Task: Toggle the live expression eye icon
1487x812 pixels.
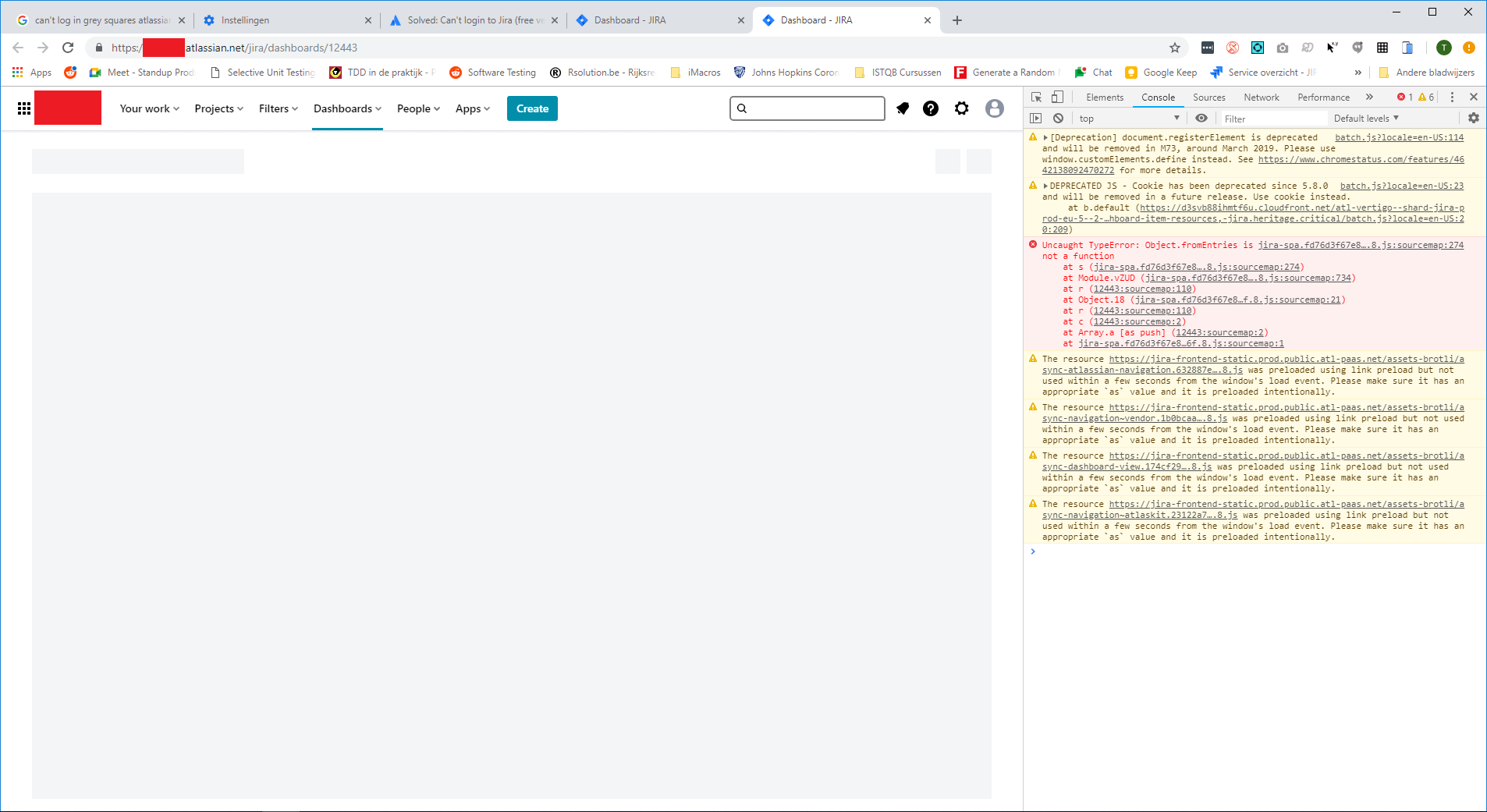Action: [x=1201, y=118]
